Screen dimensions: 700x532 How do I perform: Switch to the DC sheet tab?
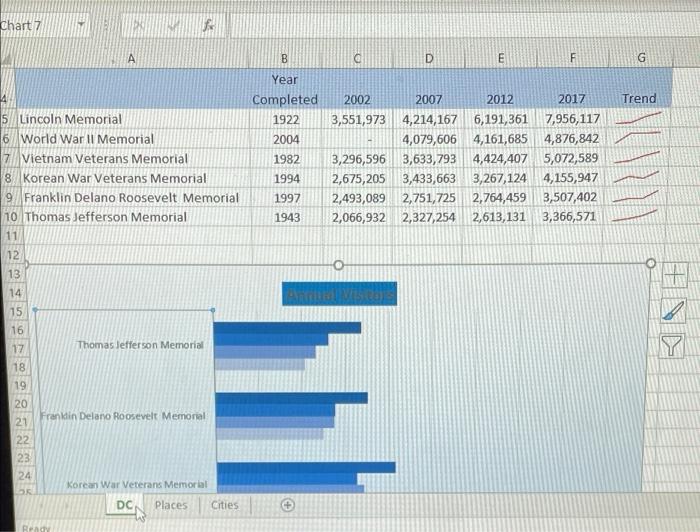click(x=124, y=505)
